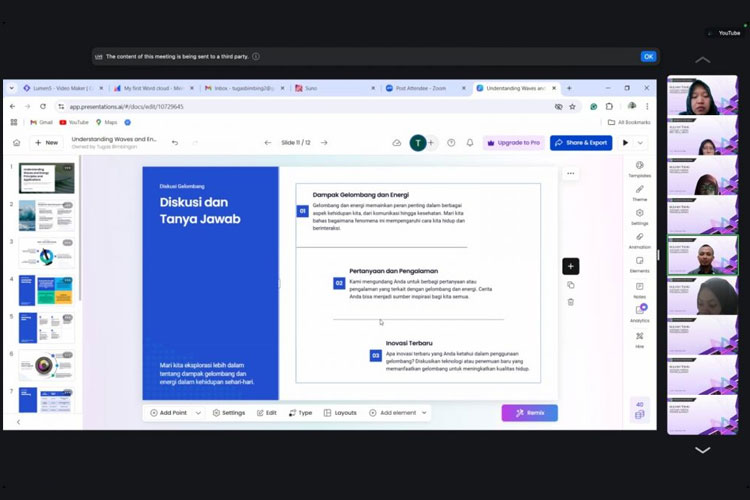Screen dimensions: 750x500
Task: Click Type in the bottom toolbar
Action: click(x=300, y=413)
